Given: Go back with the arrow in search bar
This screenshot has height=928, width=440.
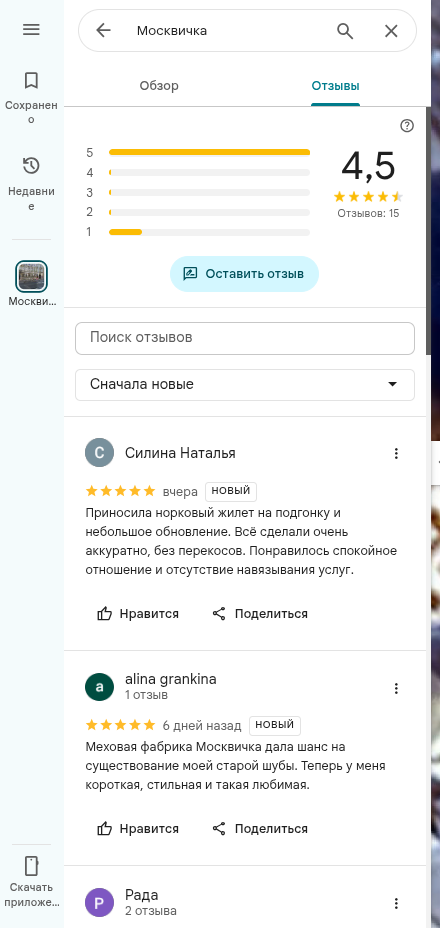Looking at the screenshot, I should tap(104, 30).
